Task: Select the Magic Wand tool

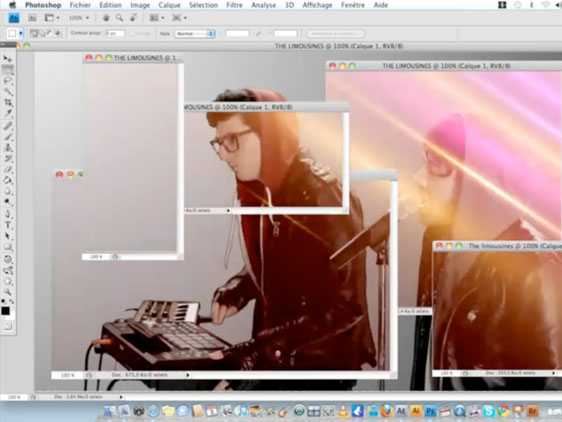Action: [7, 91]
